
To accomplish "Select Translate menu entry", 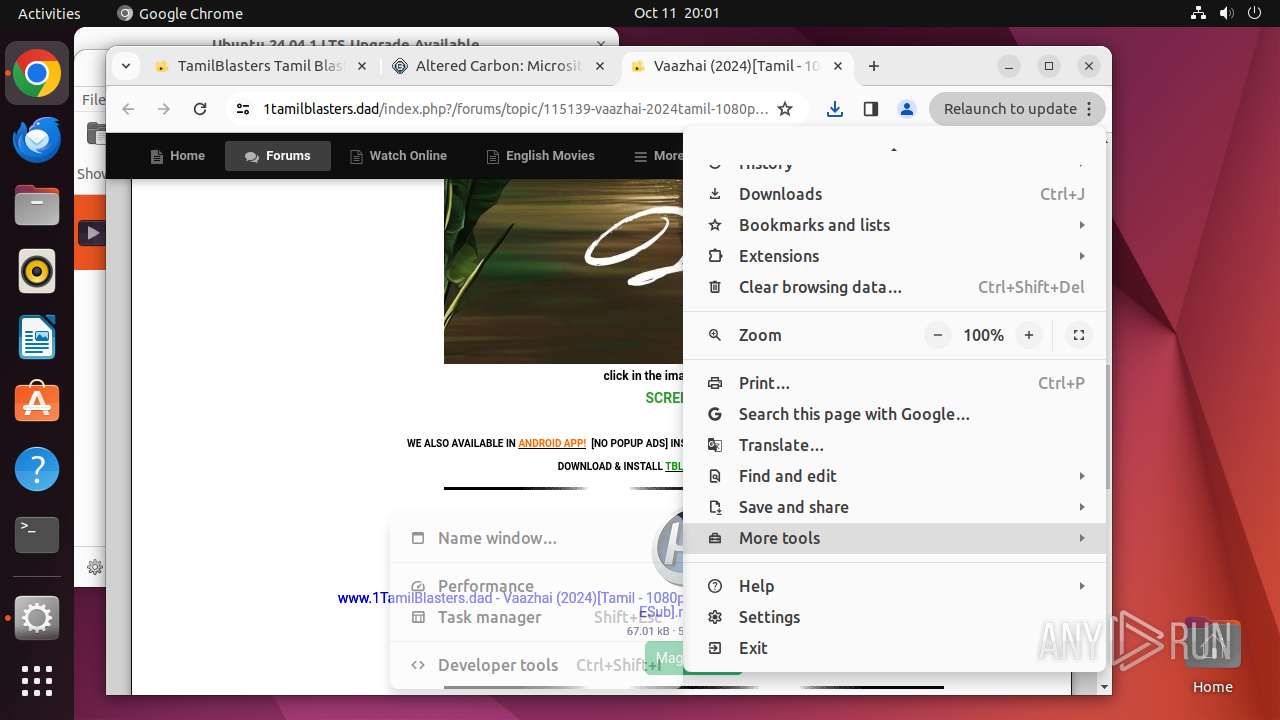I will point(895,445).
